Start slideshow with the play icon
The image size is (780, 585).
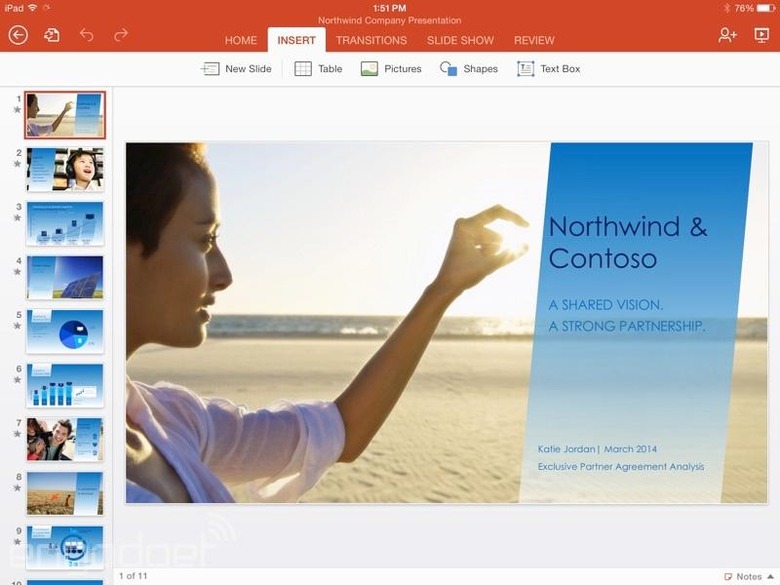click(761, 35)
